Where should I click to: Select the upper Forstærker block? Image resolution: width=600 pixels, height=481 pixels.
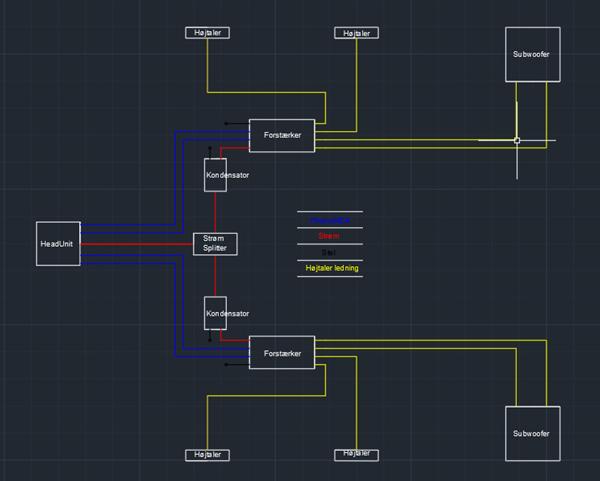(281, 135)
